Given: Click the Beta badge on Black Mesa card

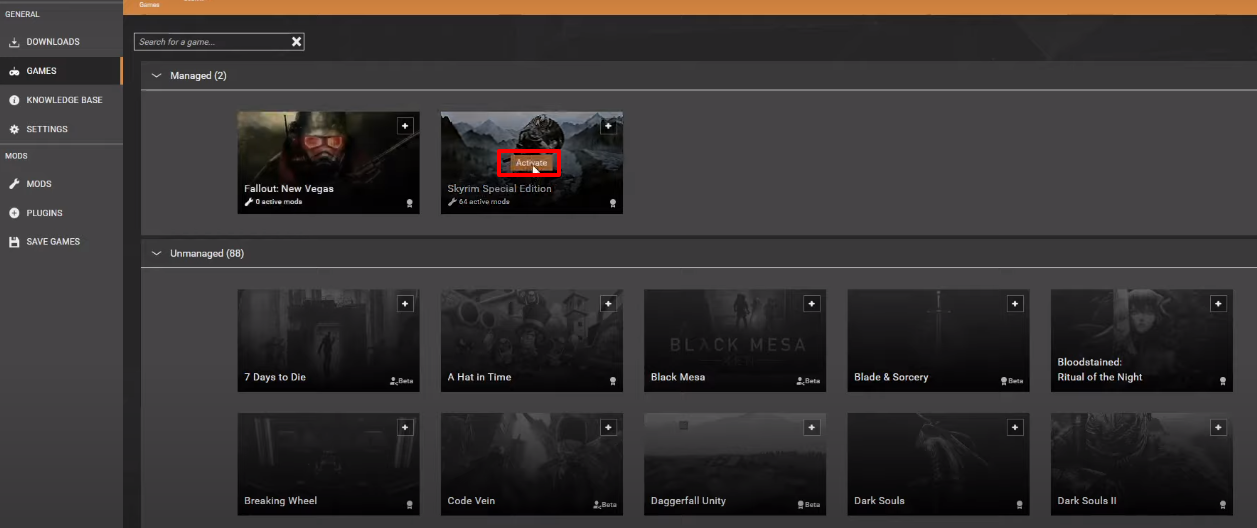Looking at the screenshot, I should click(x=808, y=381).
